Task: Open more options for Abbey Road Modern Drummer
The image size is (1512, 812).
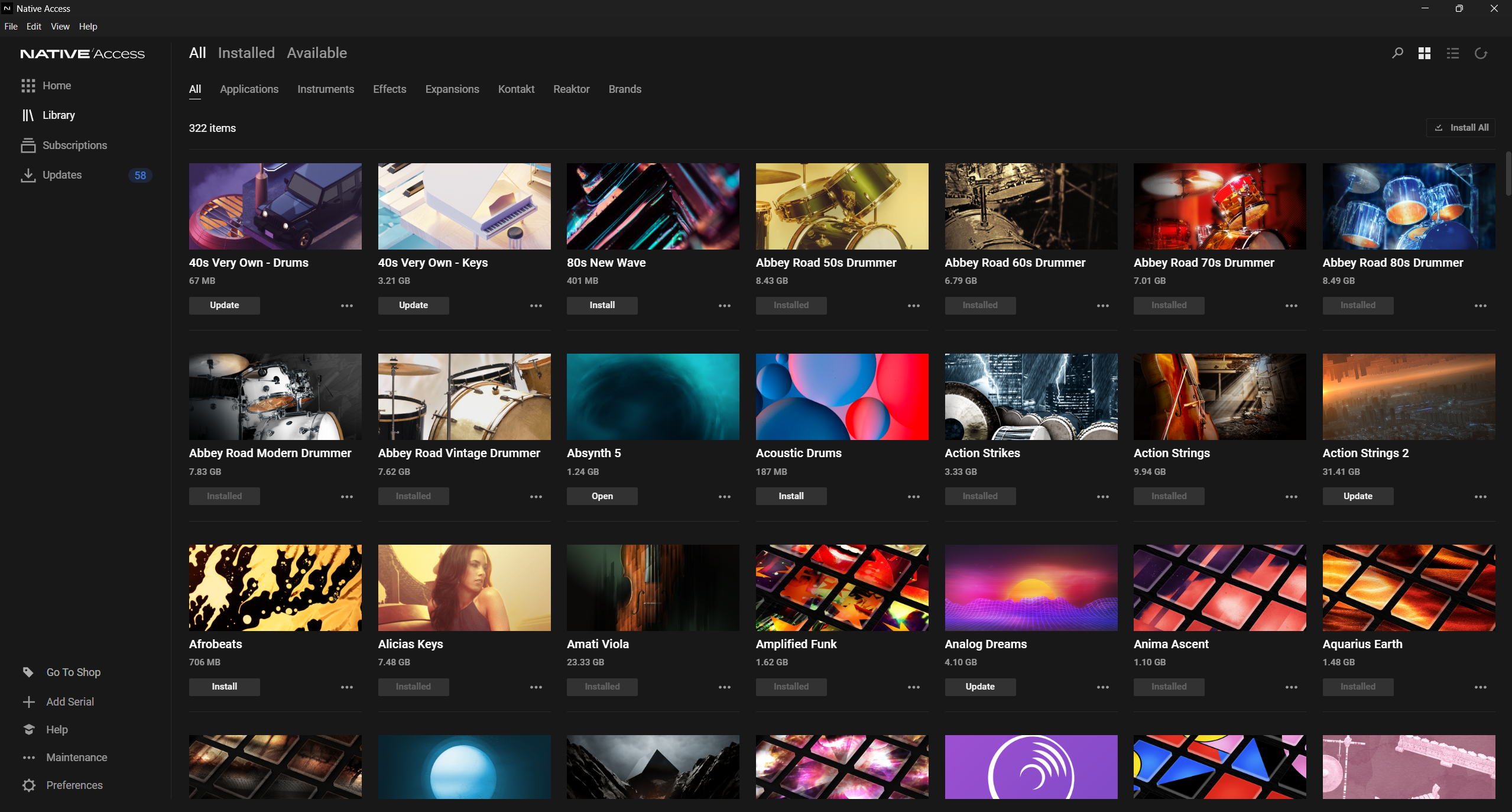Action: coord(347,497)
